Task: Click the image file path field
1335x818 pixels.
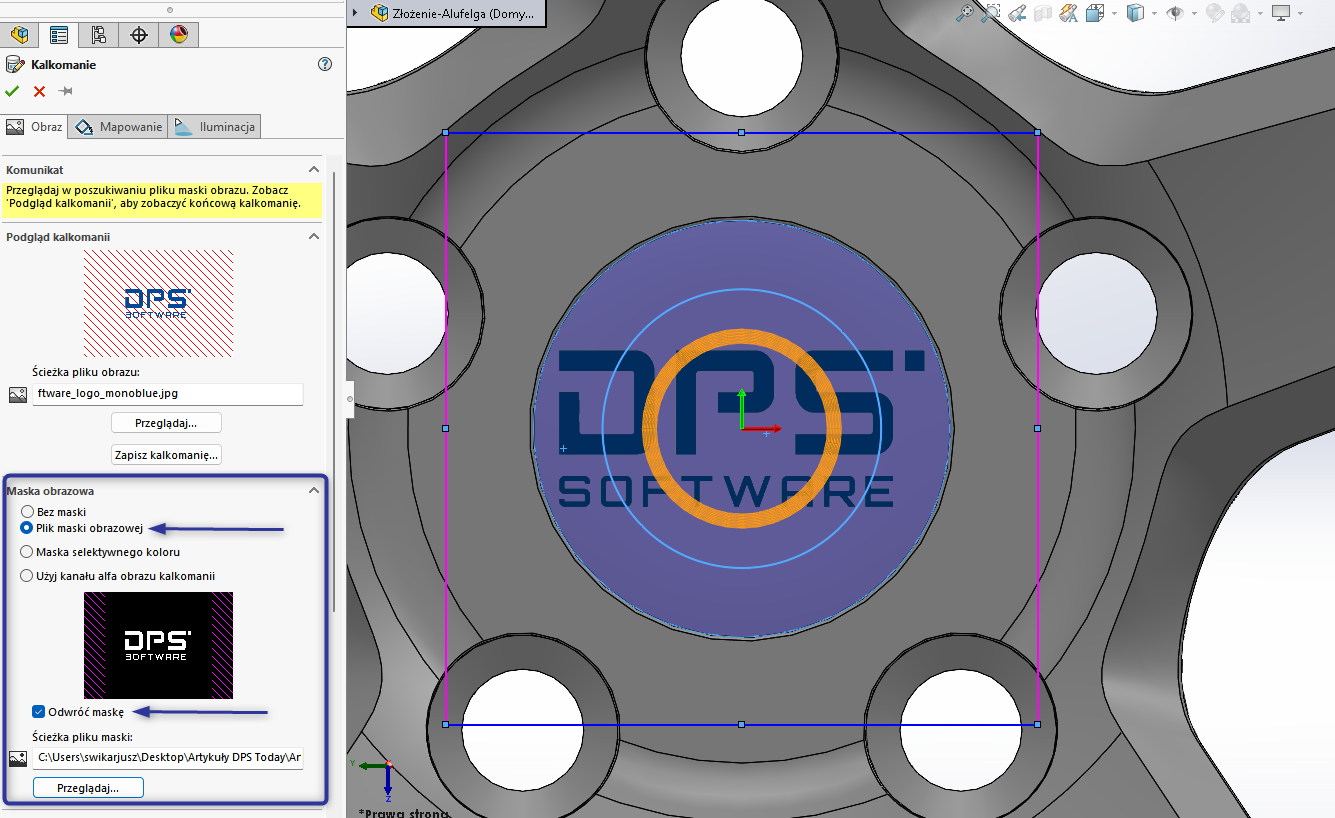Action: coord(166,394)
